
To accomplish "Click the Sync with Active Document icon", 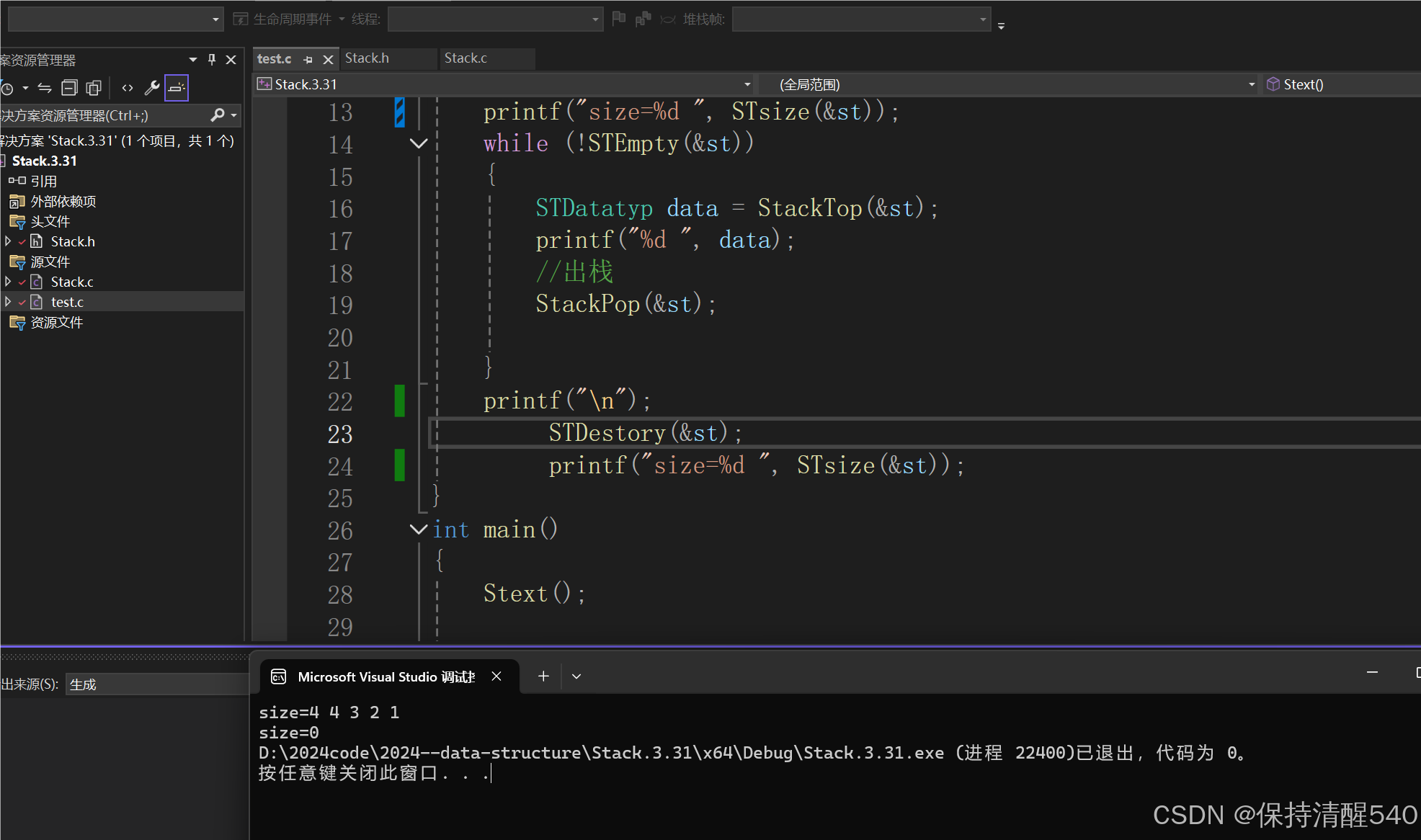I will pos(45,88).
